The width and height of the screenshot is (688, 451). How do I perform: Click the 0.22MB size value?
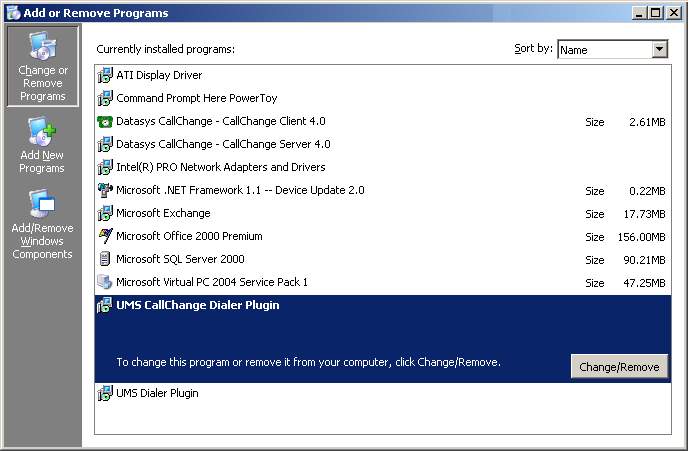click(647, 191)
